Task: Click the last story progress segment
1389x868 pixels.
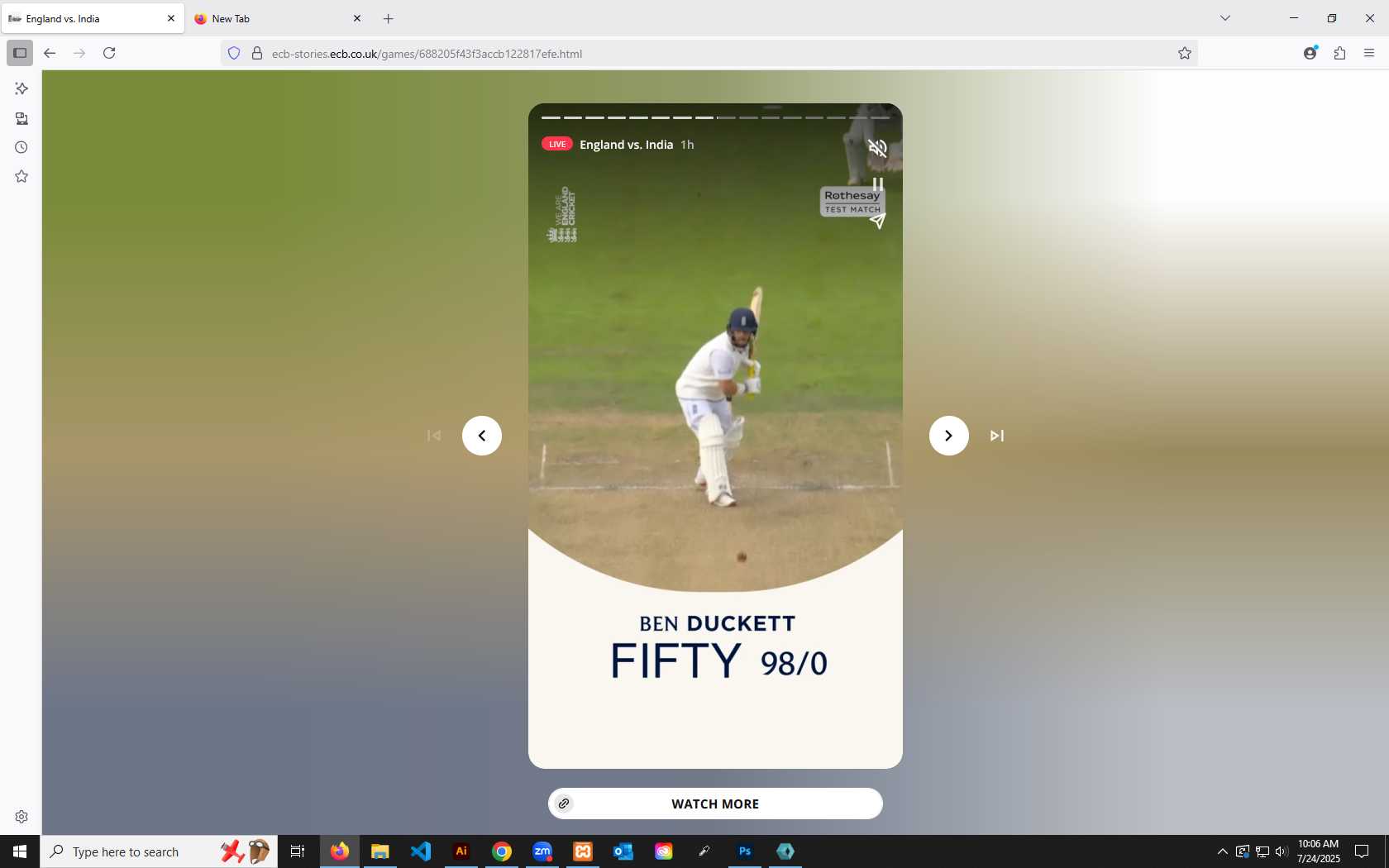Action: 880,117
